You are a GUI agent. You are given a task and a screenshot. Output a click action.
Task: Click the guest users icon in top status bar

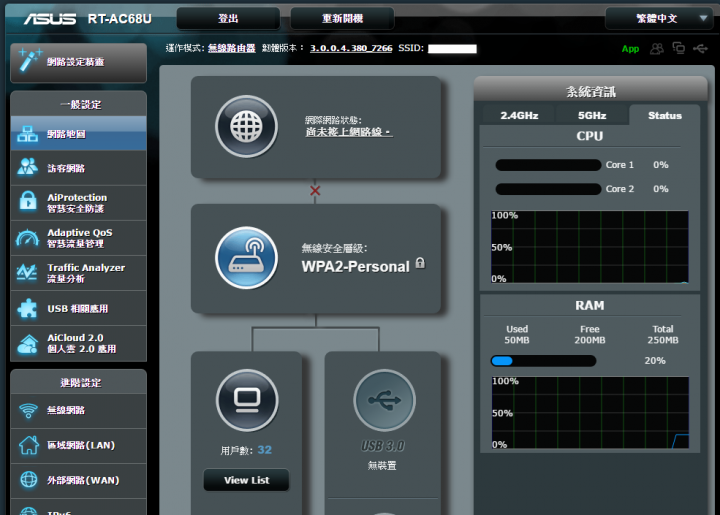click(x=657, y=48)
